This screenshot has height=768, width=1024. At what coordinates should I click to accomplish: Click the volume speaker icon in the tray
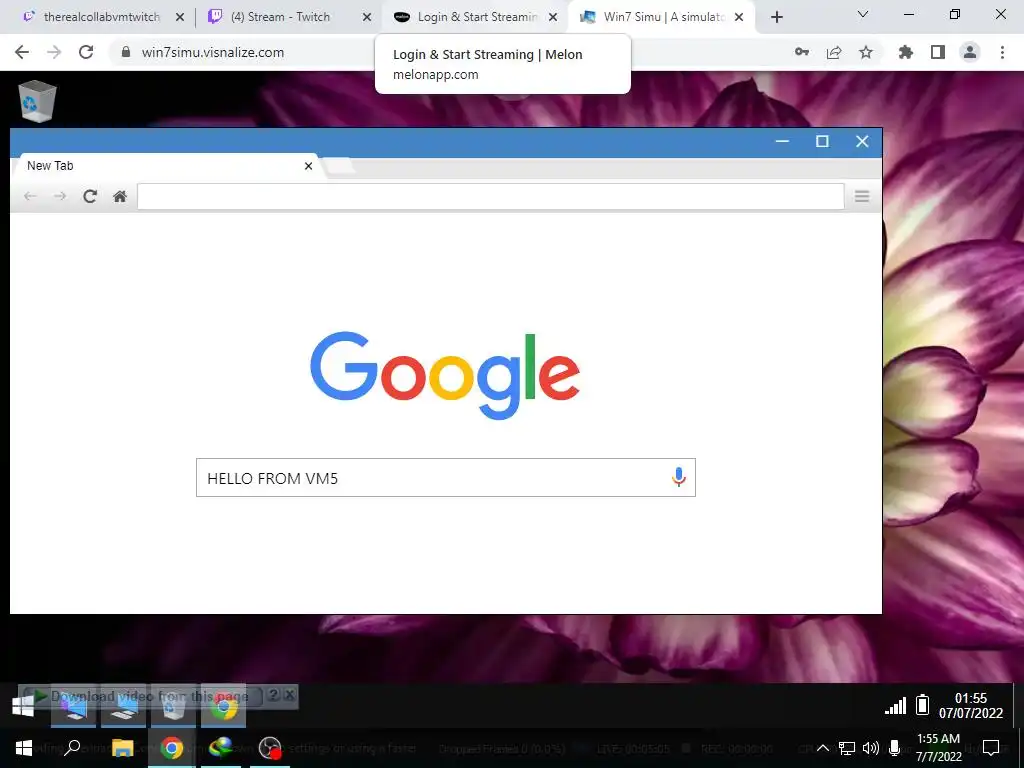871,748
